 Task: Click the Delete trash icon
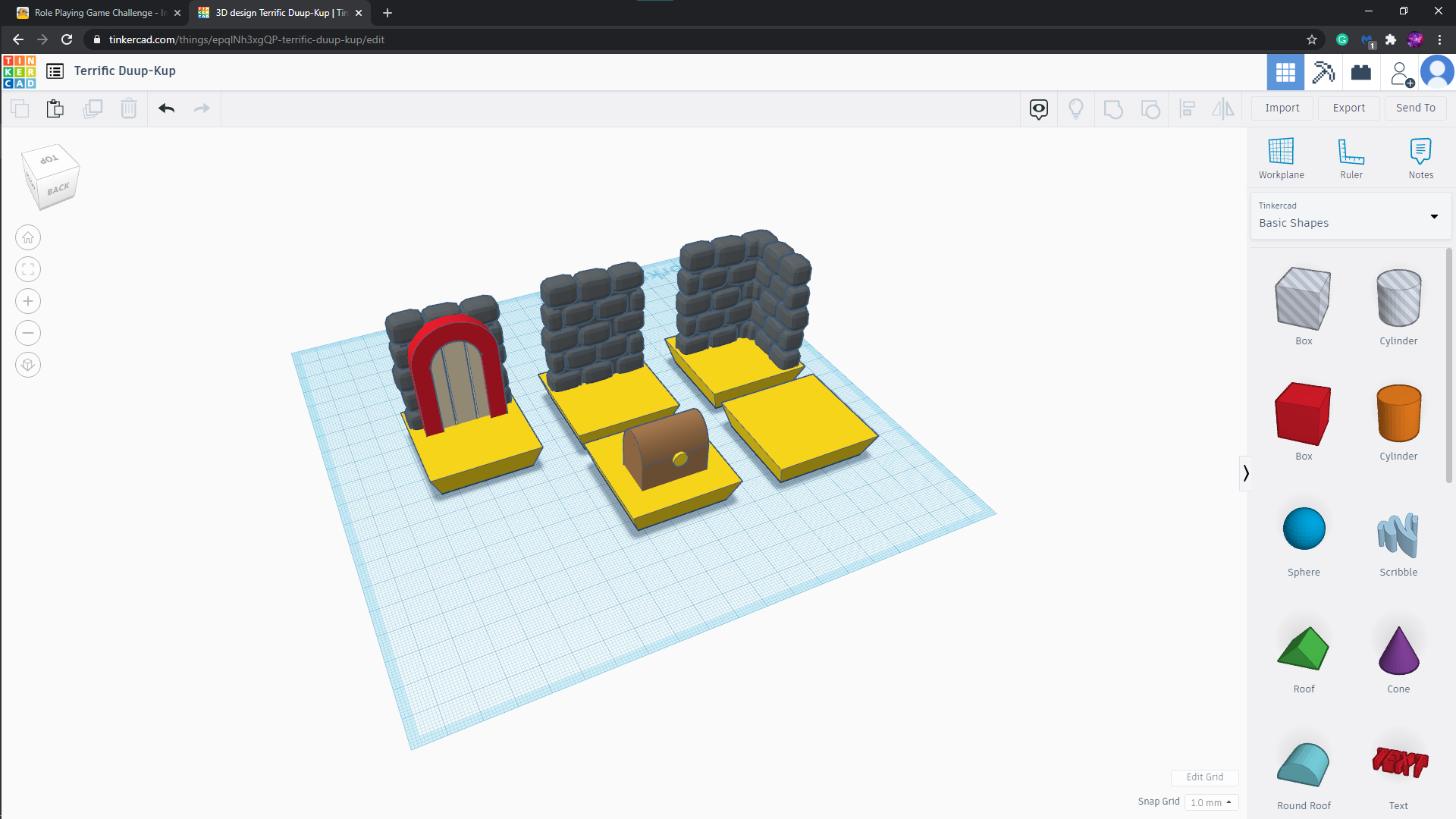tap(129, 108)
